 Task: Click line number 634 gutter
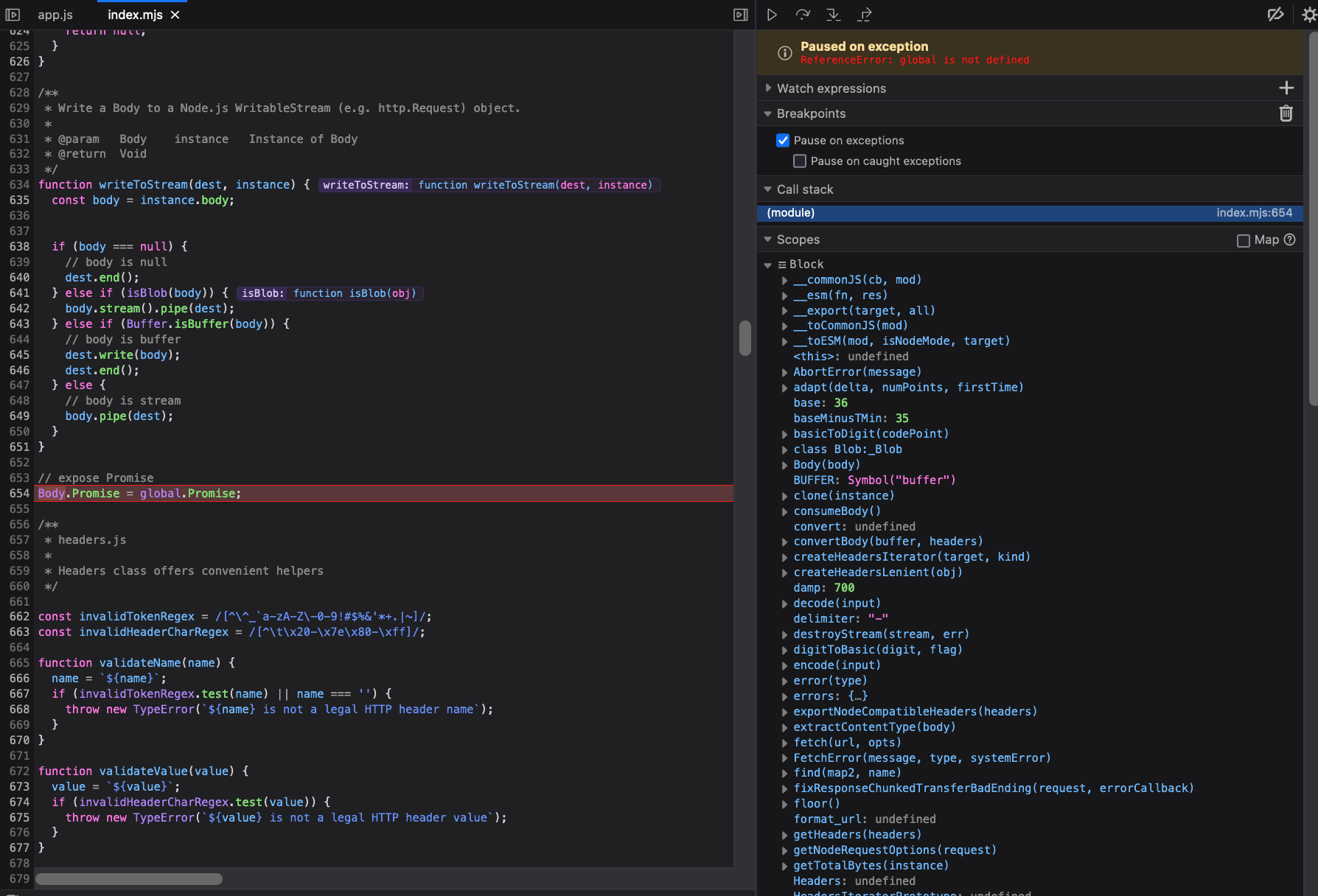(x=19, y=185)
